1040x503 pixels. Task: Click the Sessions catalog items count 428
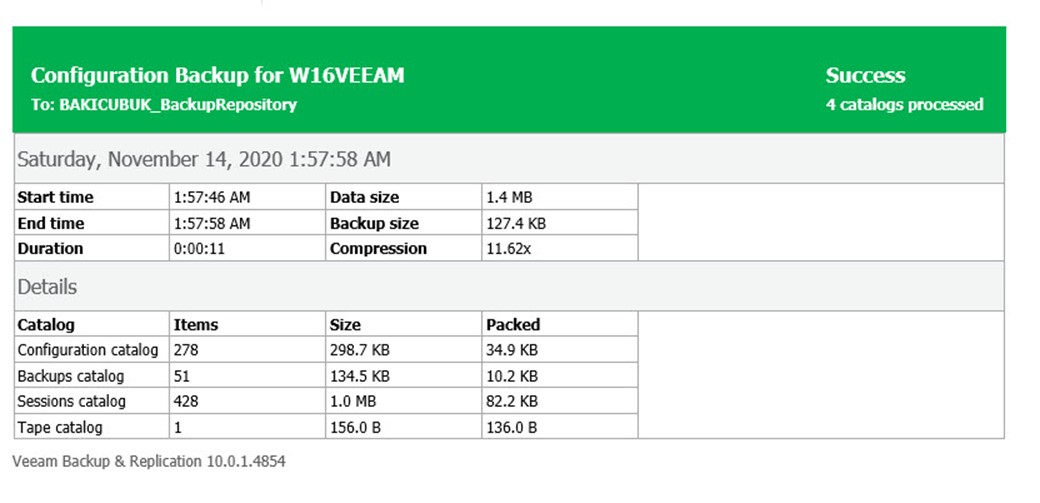click(x=186, y=401)
